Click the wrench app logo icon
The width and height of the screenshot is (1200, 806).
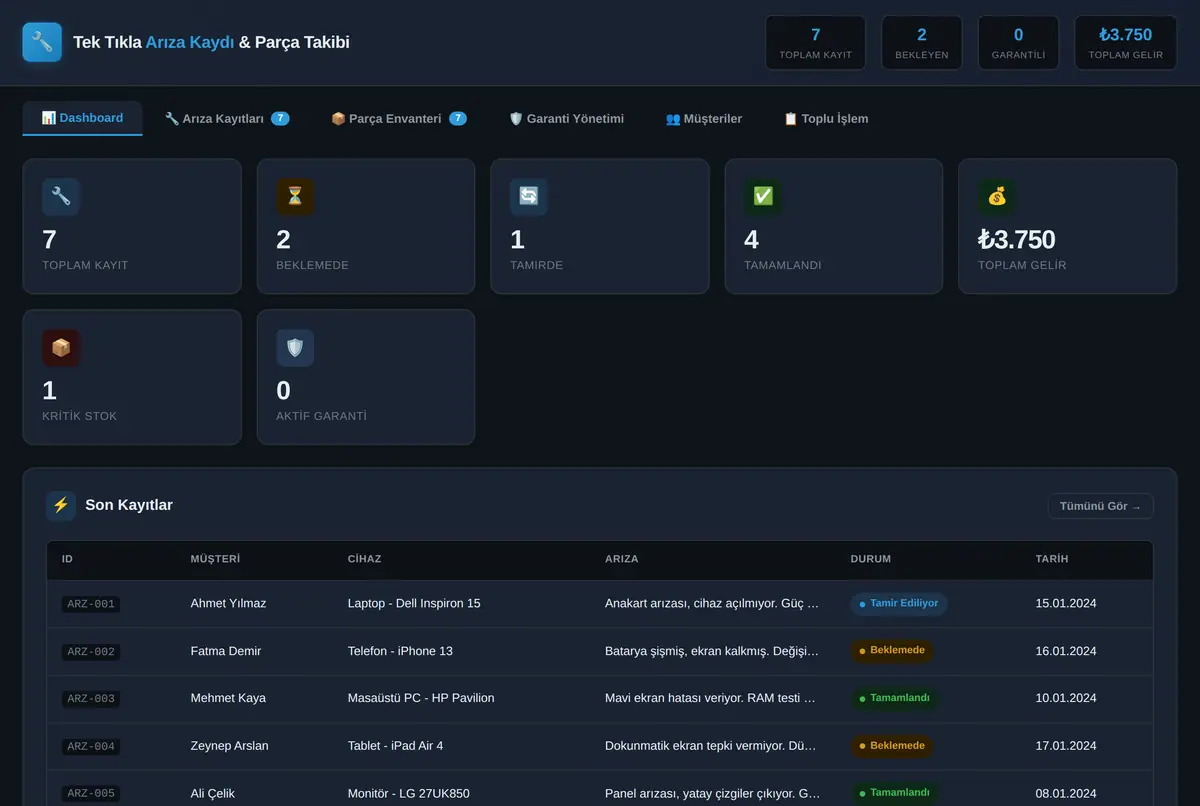42,42
